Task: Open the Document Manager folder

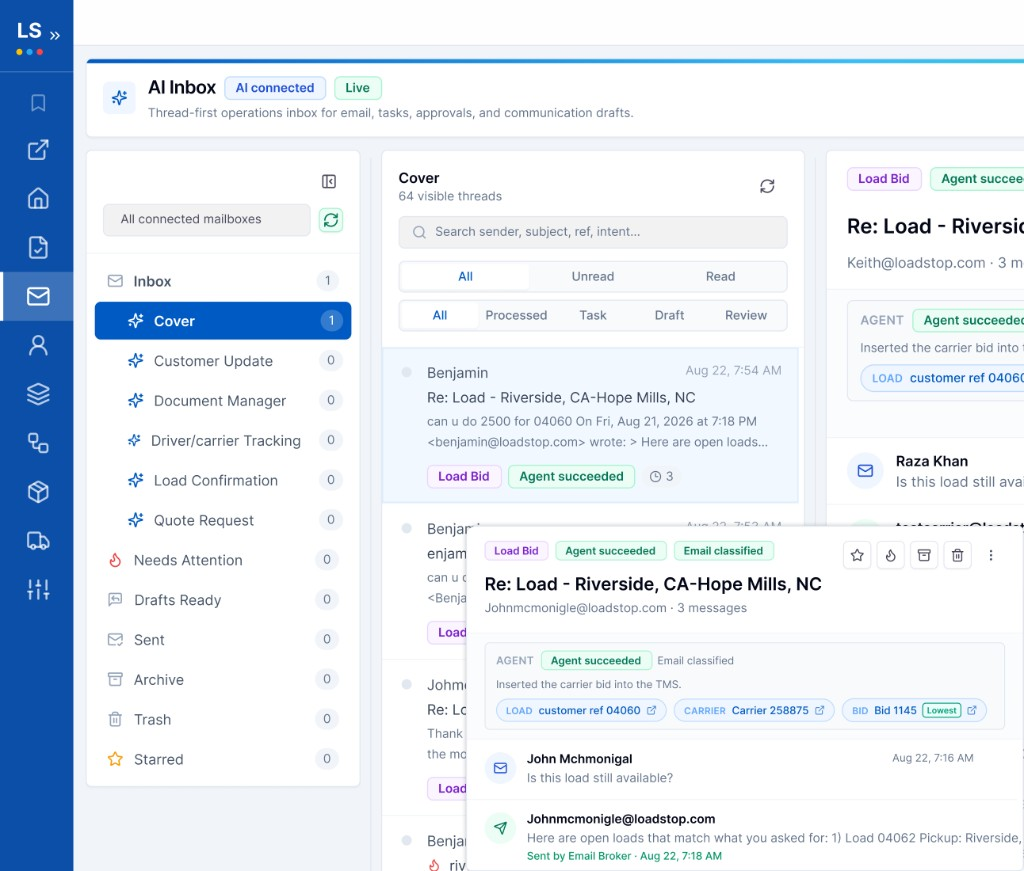Action: click(223, 400)
